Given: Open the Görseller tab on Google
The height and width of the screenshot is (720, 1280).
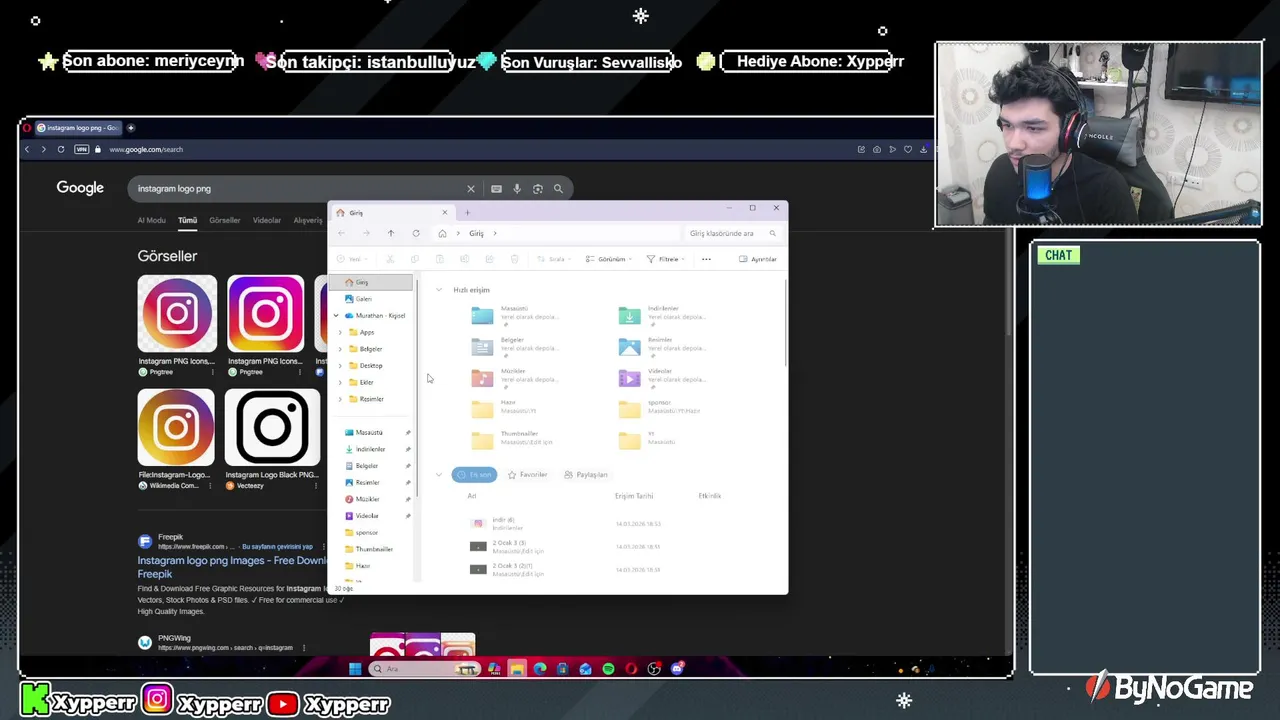Looking at the screenshot, I should (x=225, y=220).
